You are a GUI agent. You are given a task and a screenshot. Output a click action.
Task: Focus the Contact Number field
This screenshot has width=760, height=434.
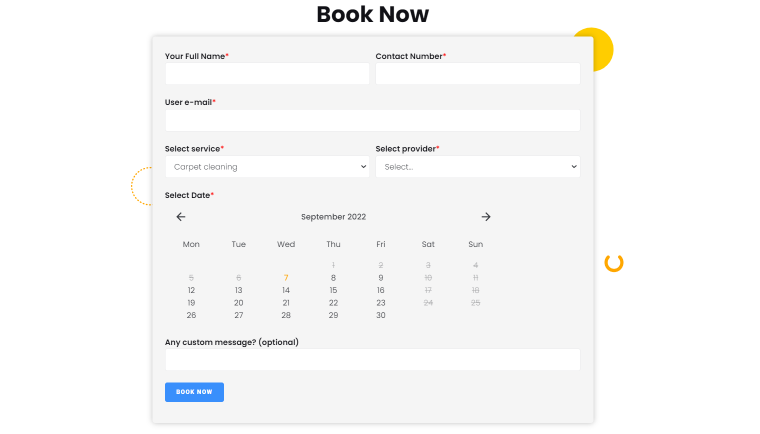coord(477,74)
